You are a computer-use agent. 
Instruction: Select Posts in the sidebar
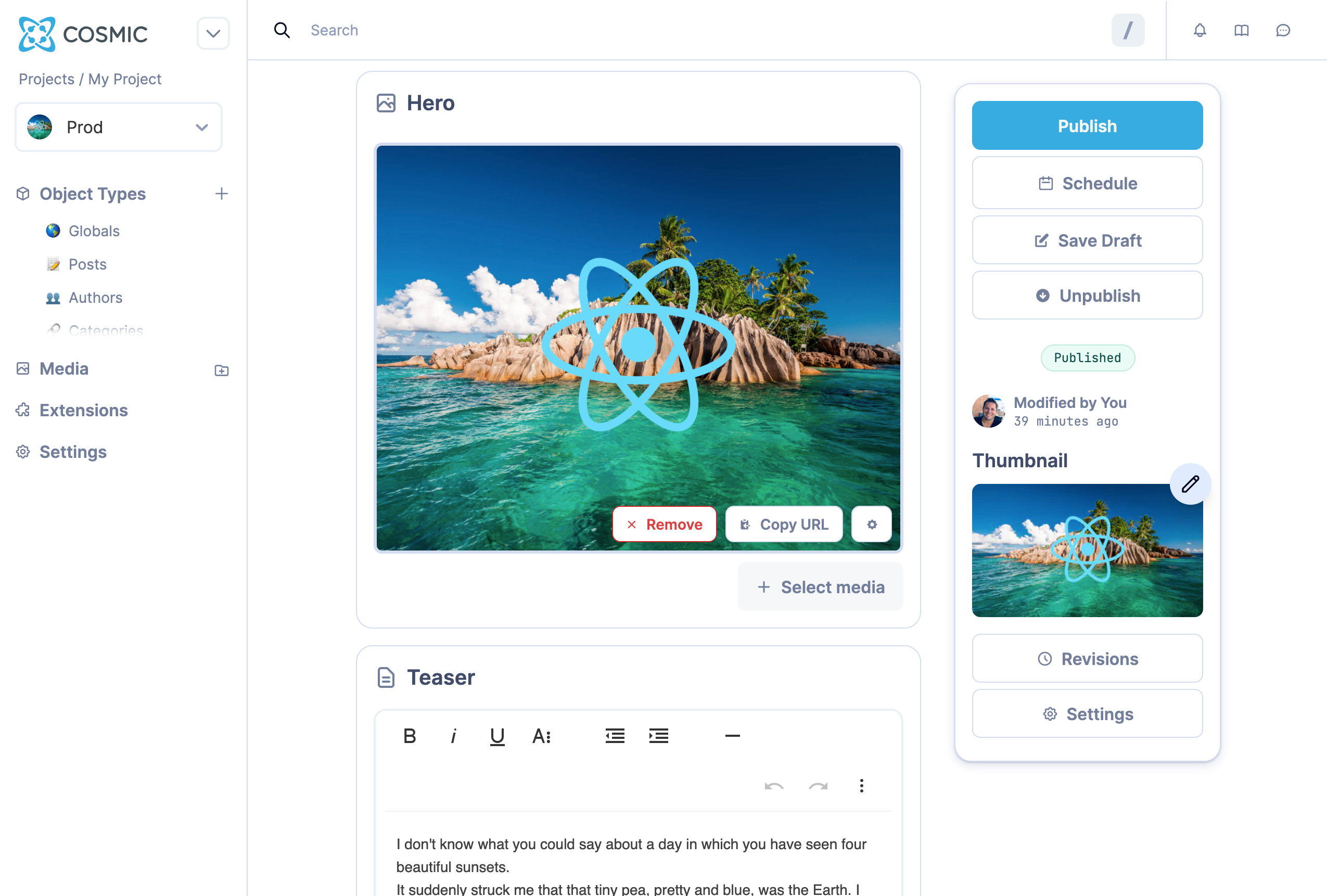click(x=87, y=264)
